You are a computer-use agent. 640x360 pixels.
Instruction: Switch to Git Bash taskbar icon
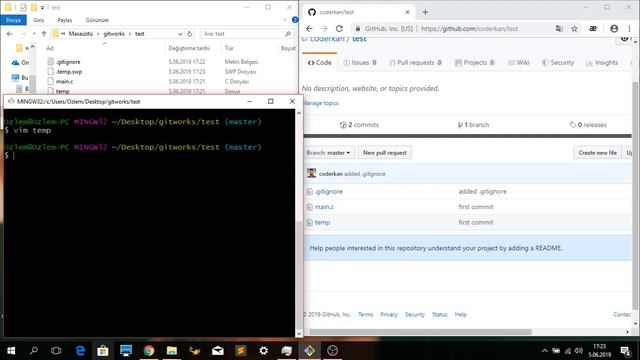pos(309,351)
